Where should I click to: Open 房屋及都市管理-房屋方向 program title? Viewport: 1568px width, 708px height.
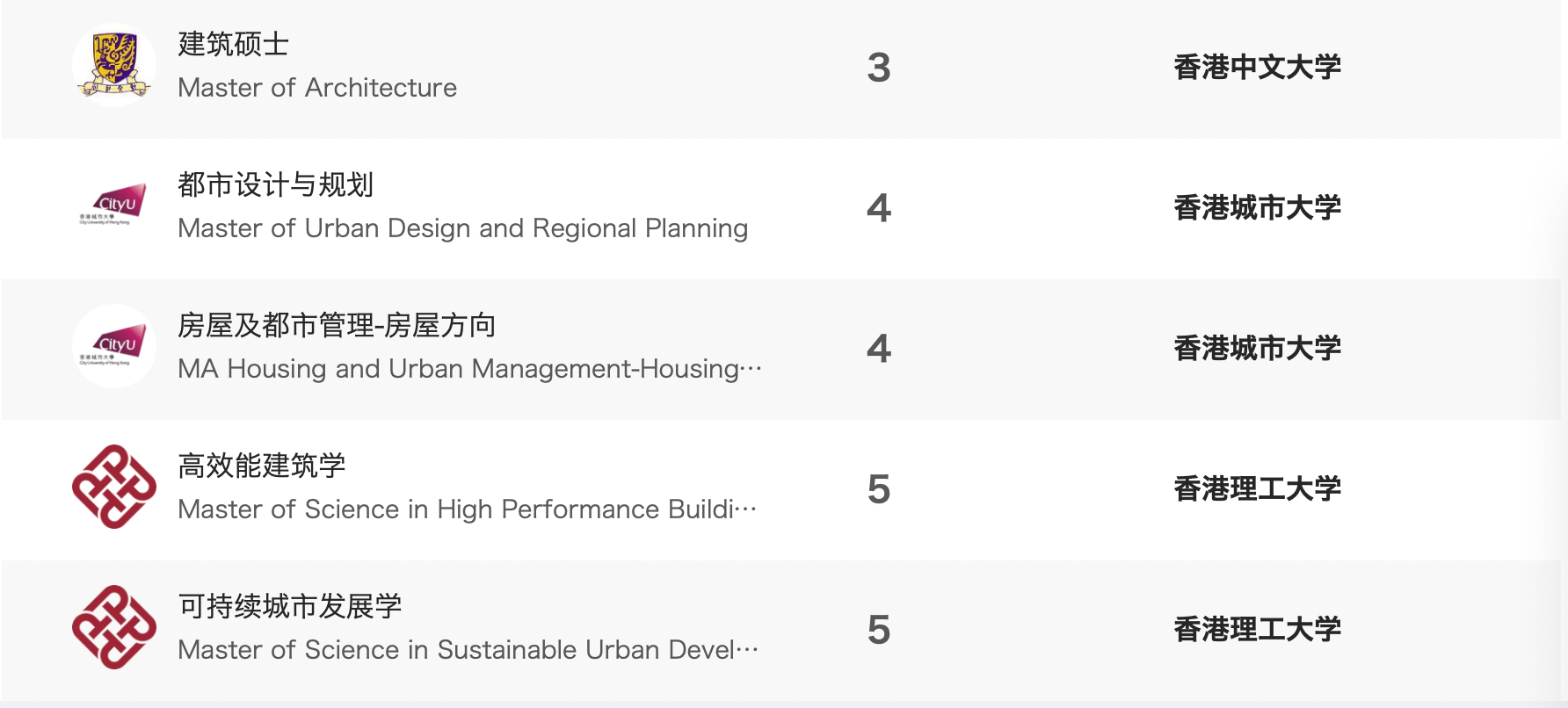click(337, 325)
